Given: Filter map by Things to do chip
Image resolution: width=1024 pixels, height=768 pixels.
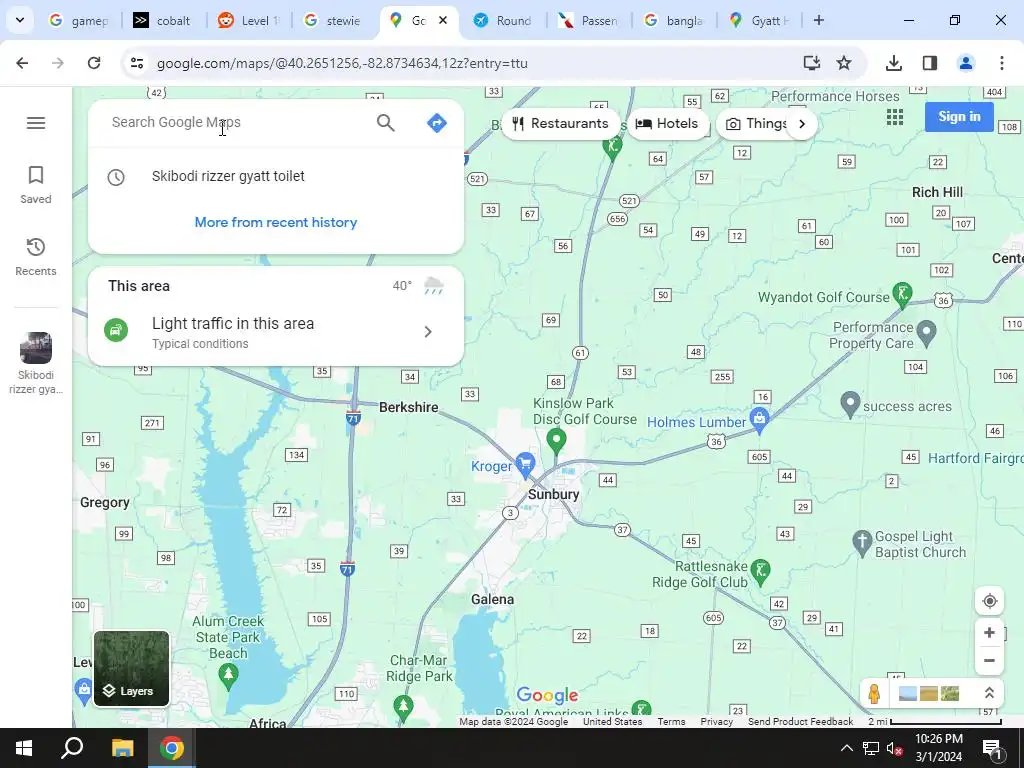Looking at the screenshot, I should click(758, 123).
